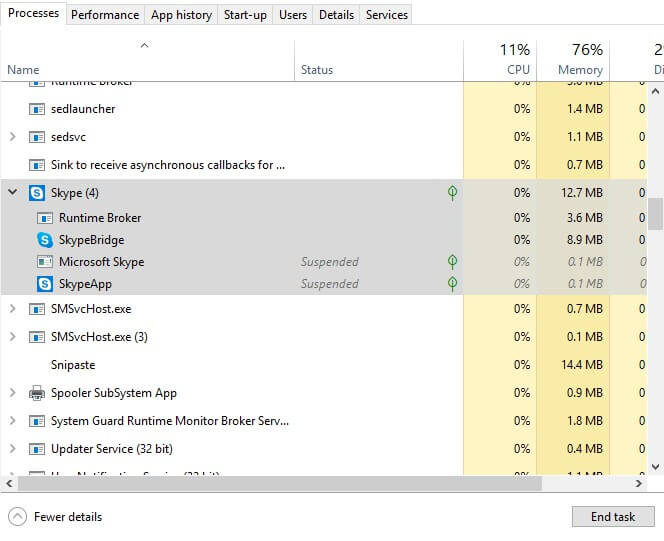Screen dimensions: 664x541
Task: Click the leaf icon on Microsoft Skype row
Action: [x=452, y=262]
